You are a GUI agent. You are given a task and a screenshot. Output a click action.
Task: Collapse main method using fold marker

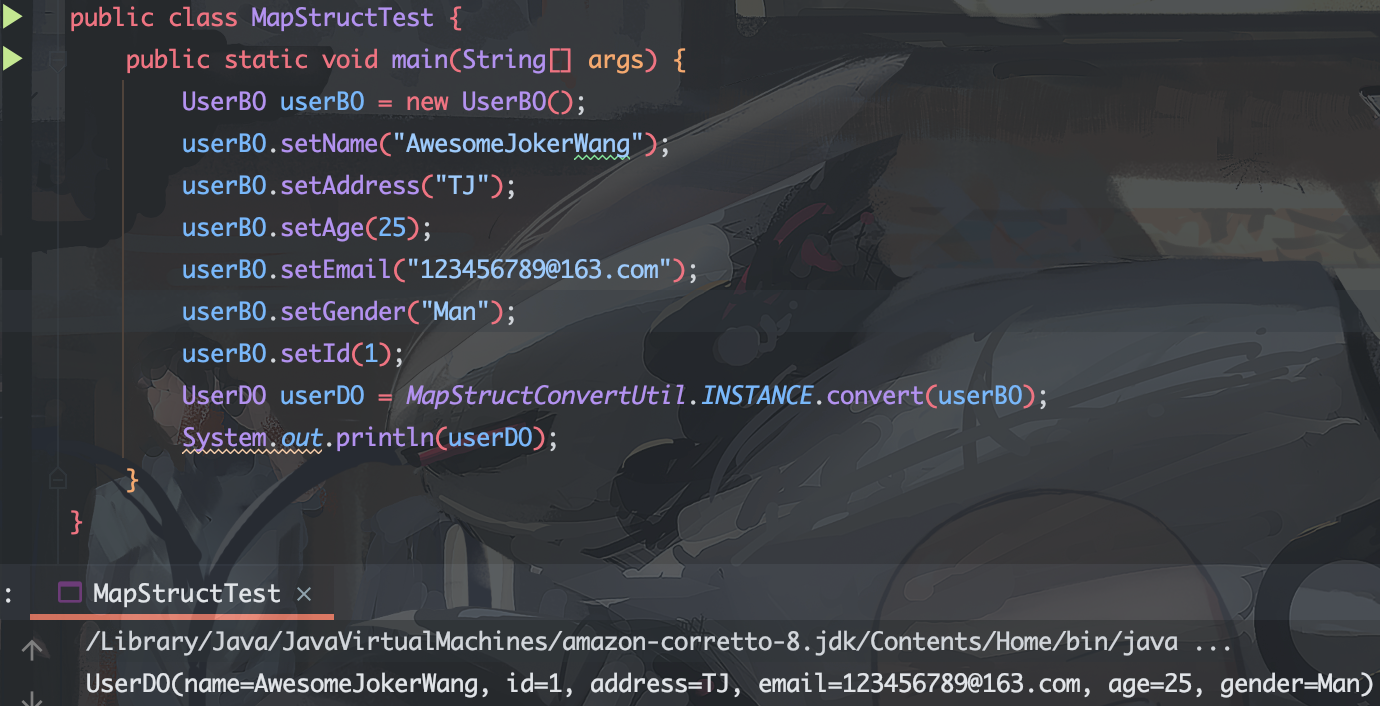[57, 59]
